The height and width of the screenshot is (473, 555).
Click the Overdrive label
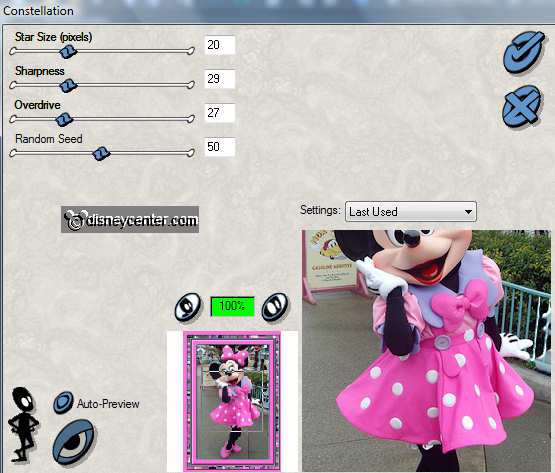point(37,105)
